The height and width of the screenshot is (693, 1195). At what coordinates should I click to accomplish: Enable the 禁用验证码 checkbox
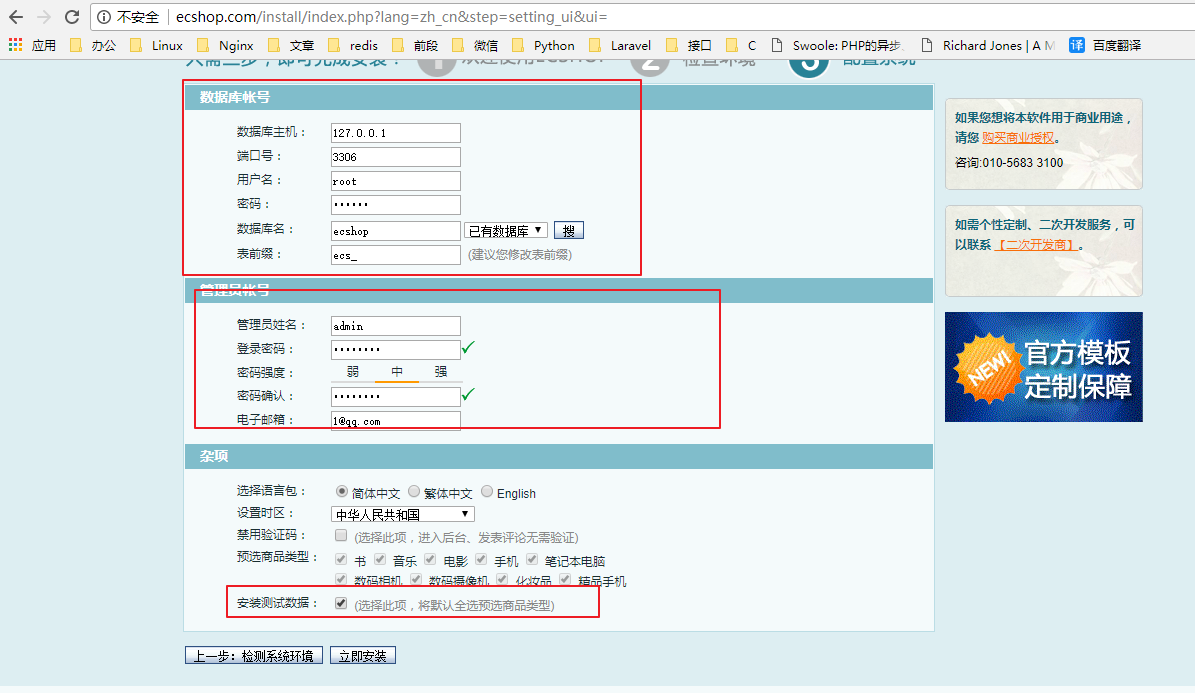pyautogui.click(x=341, y=535)
